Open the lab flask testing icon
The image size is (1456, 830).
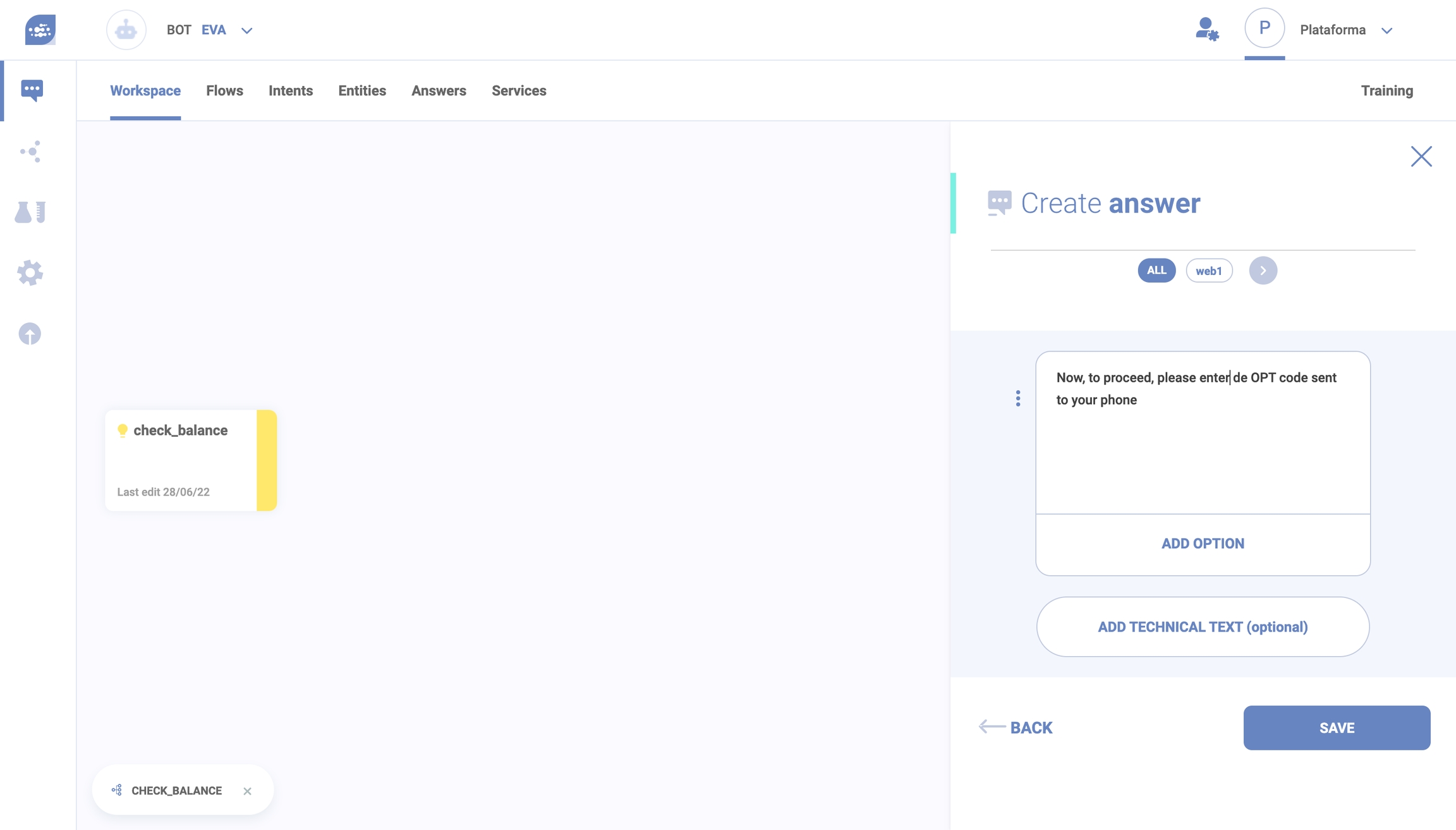30,212
